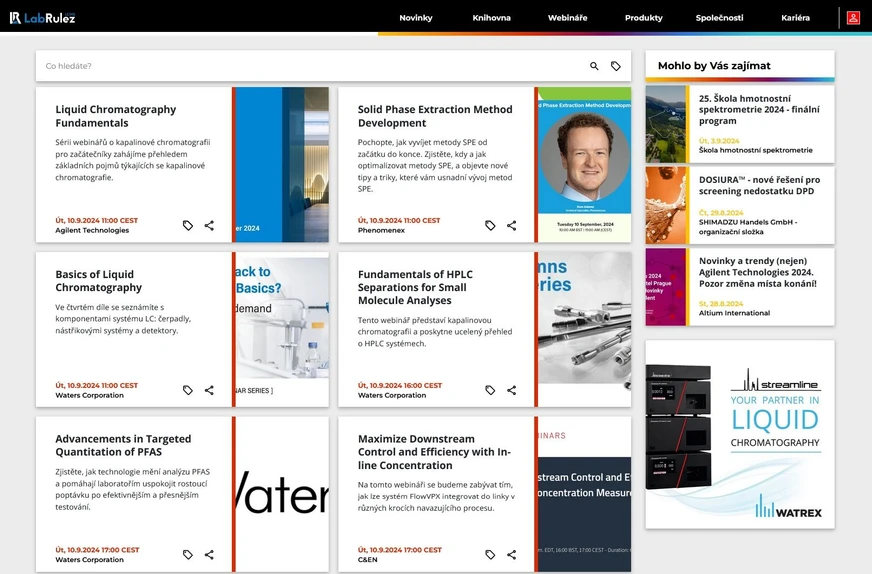Open the Watrex Streamline liquid chromatography ad
This screenshot has height=574, width=872.
[740, 434]
